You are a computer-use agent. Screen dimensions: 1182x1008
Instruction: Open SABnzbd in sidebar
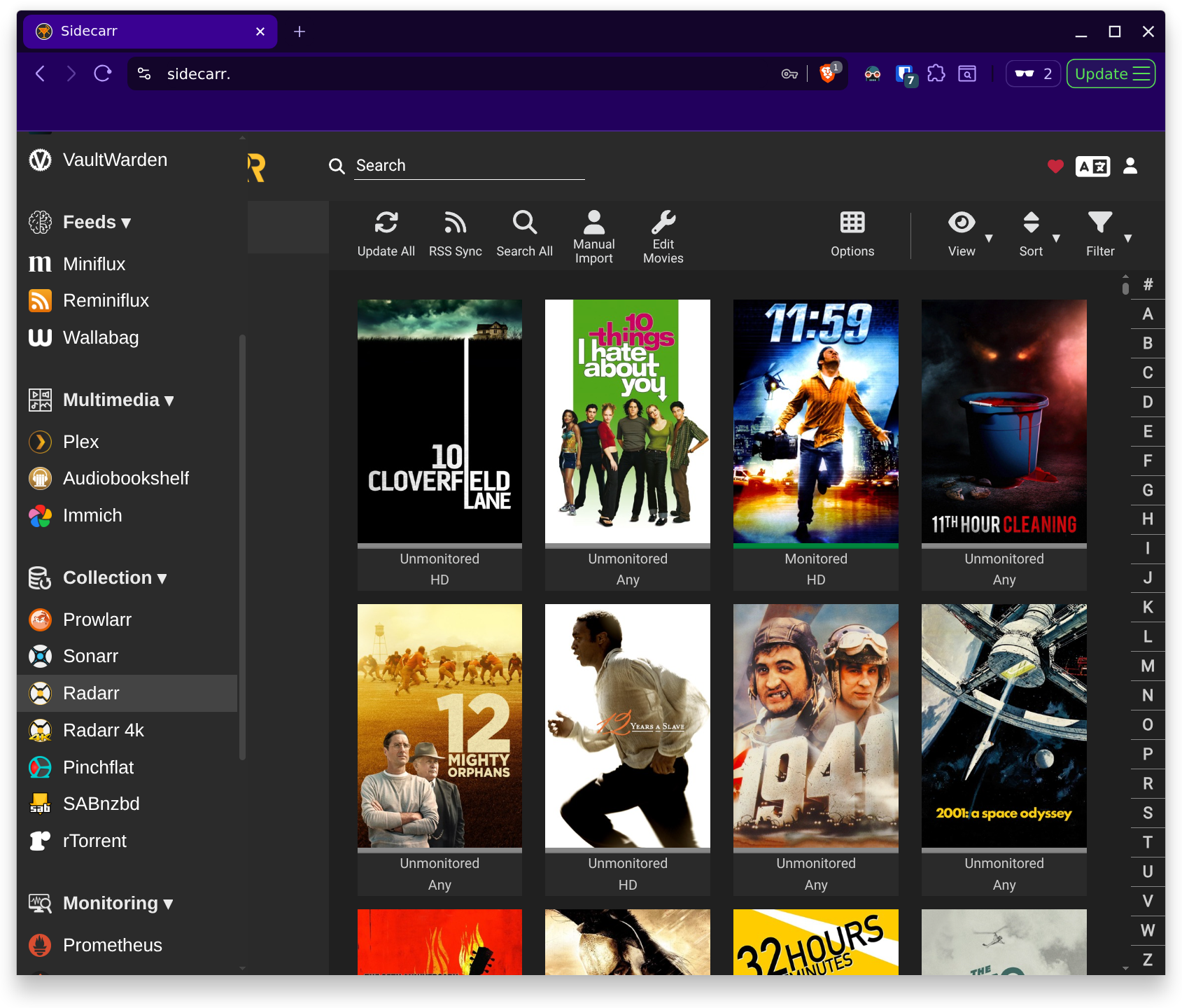click(x=127, y=804)
